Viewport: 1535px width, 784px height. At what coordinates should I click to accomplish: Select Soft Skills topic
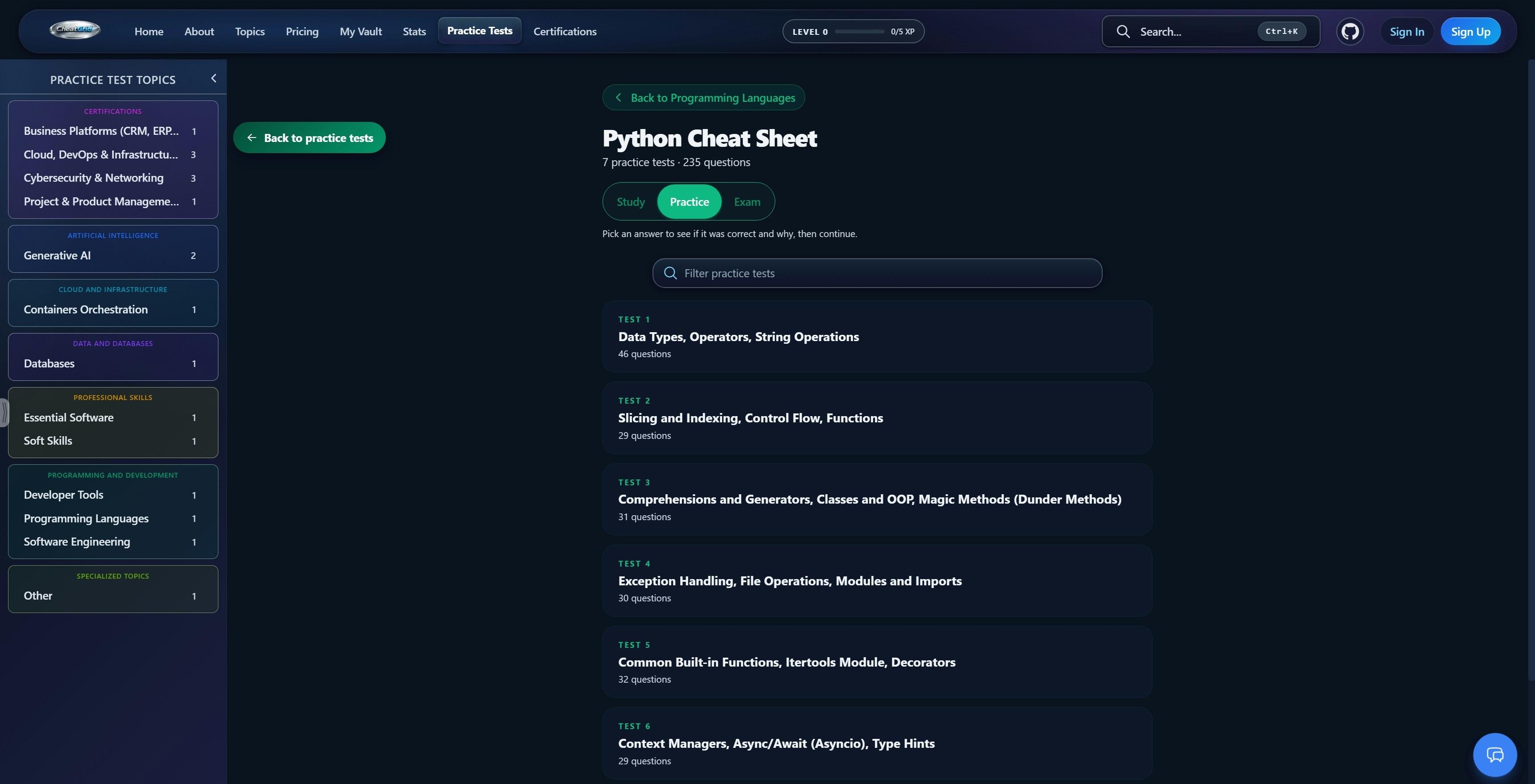[113, 441]
